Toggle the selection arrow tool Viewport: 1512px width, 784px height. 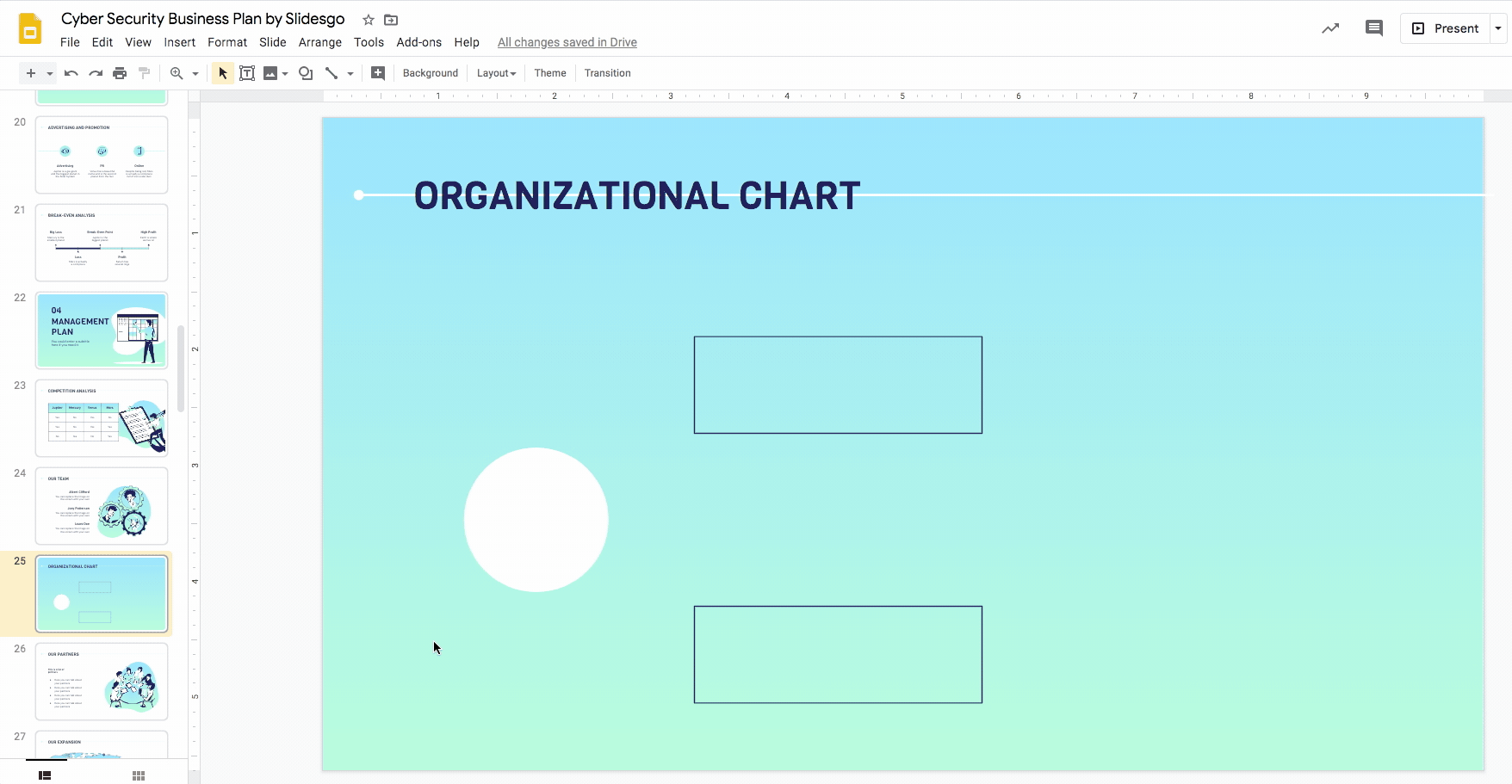coord(222,73)
